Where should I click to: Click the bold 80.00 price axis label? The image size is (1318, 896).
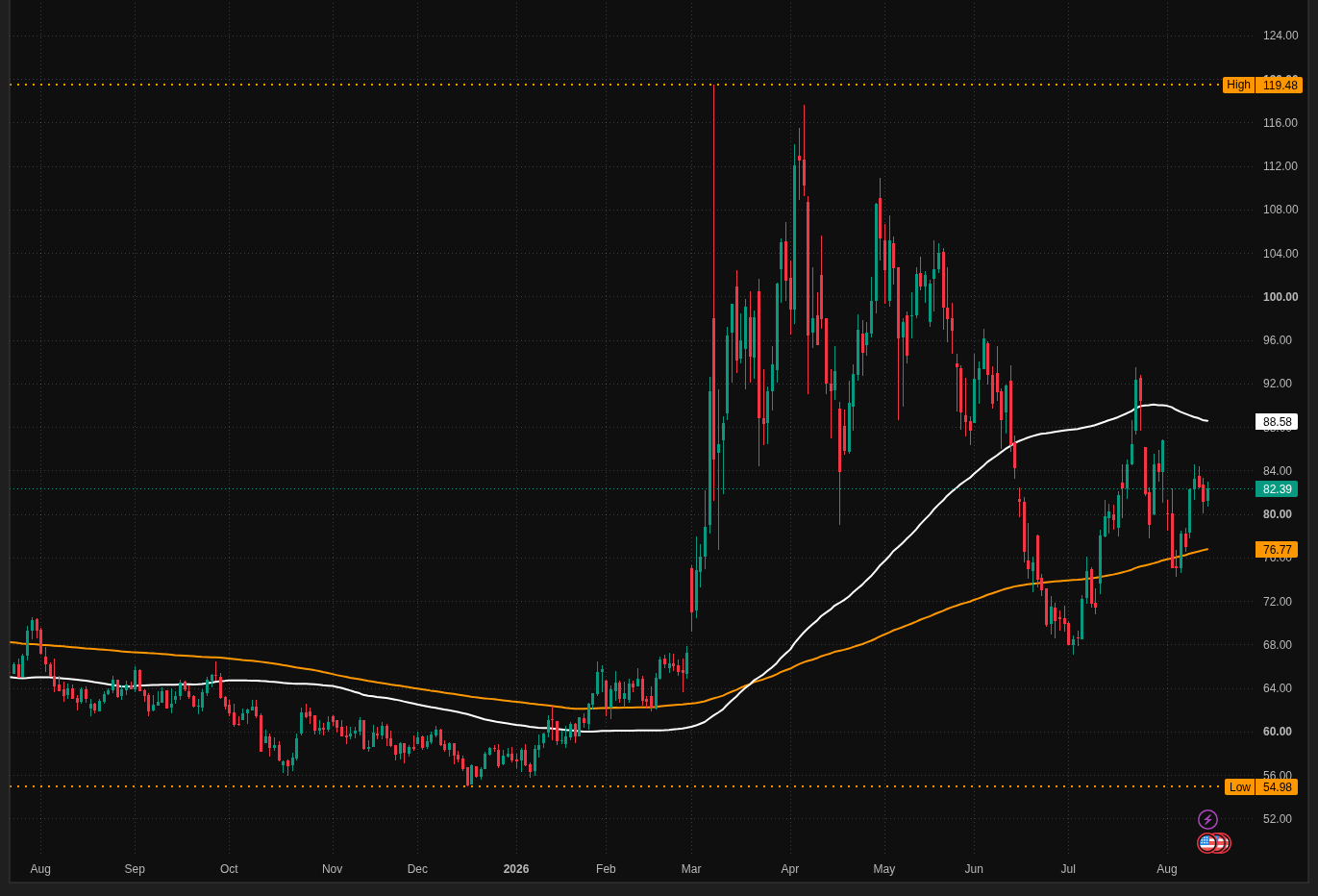[x=1278, y=514]
